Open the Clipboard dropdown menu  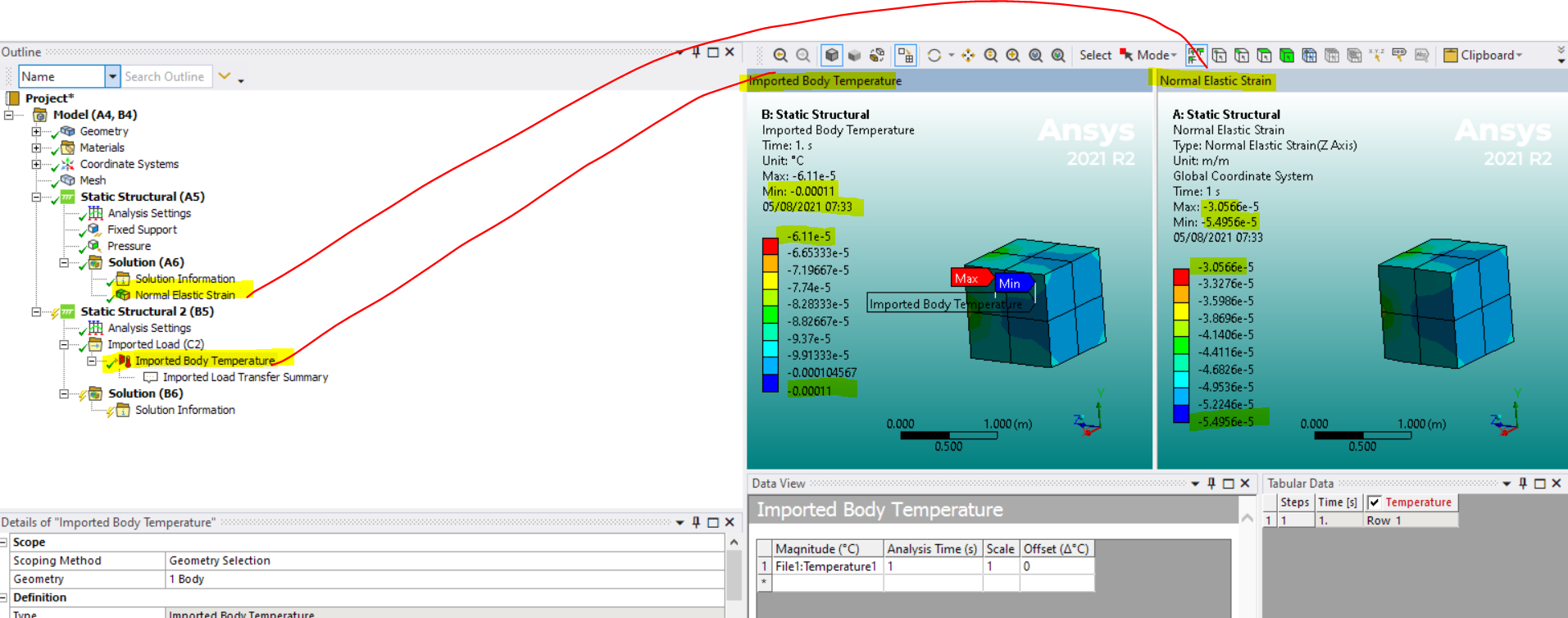tap(1483, 56)
